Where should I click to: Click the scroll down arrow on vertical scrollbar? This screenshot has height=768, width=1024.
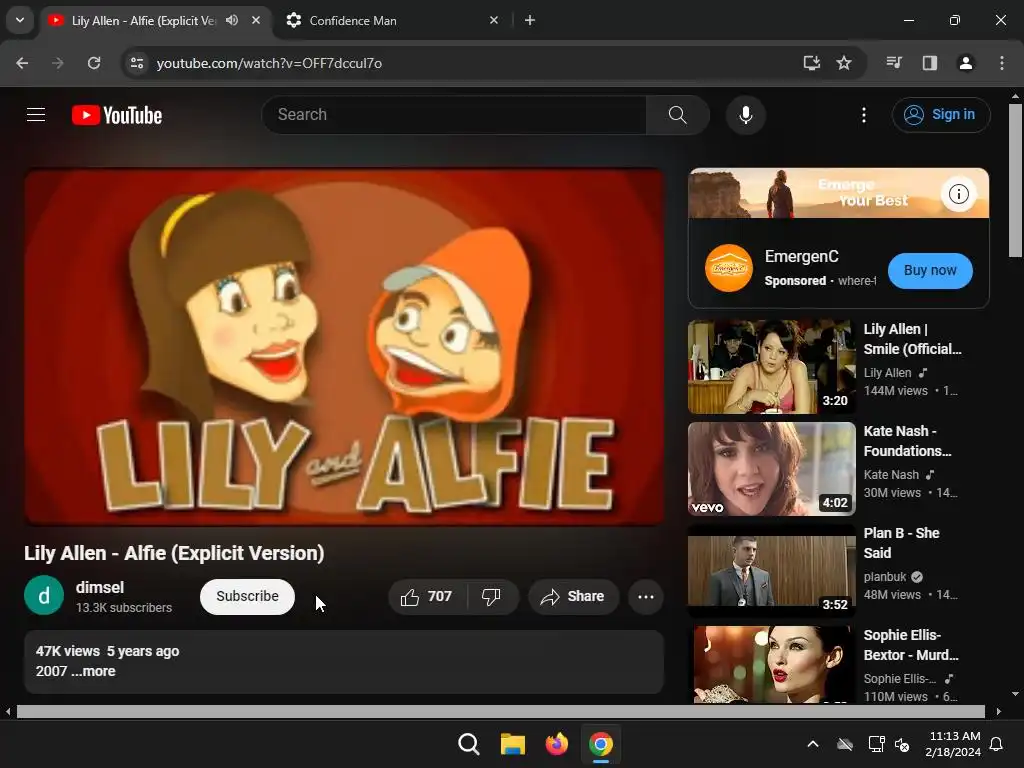[x=1015, y=694]
